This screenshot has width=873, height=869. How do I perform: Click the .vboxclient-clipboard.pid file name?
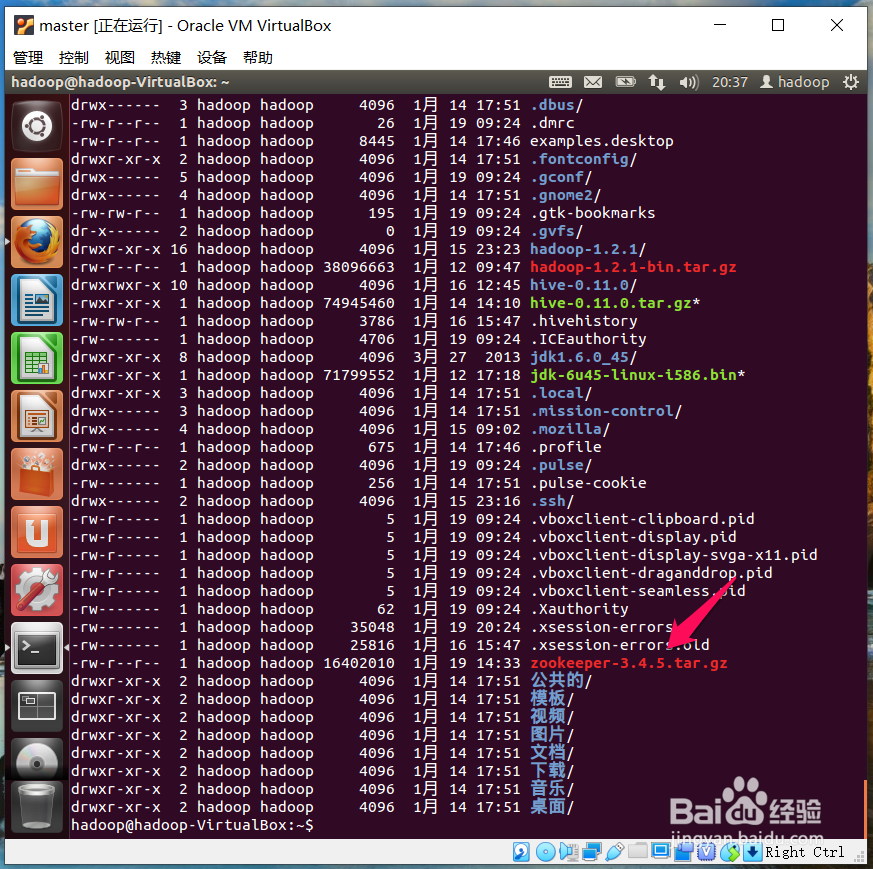pyautogui.click(x=642, y=519)
